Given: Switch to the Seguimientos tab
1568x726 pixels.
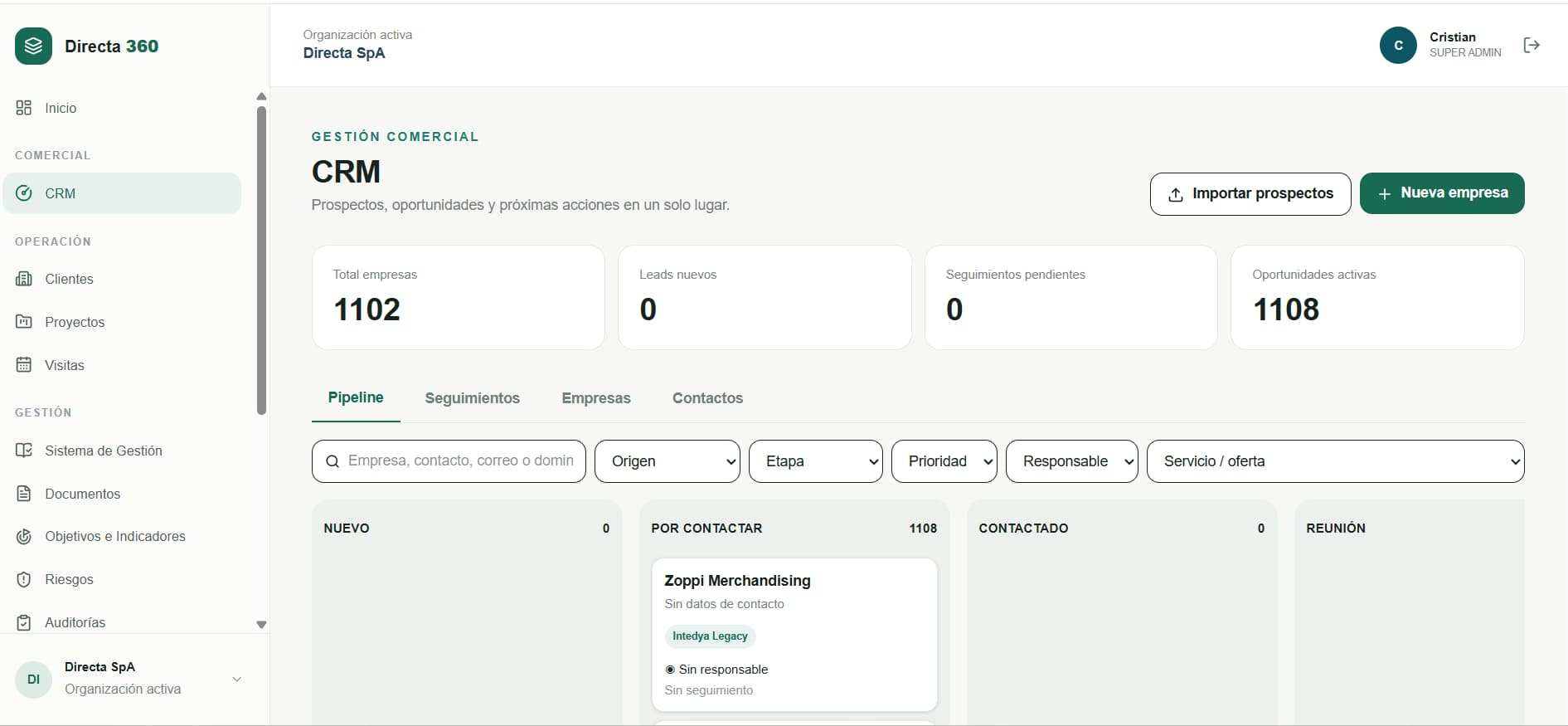Looking at the screenshot, I should tap(473, 398).
